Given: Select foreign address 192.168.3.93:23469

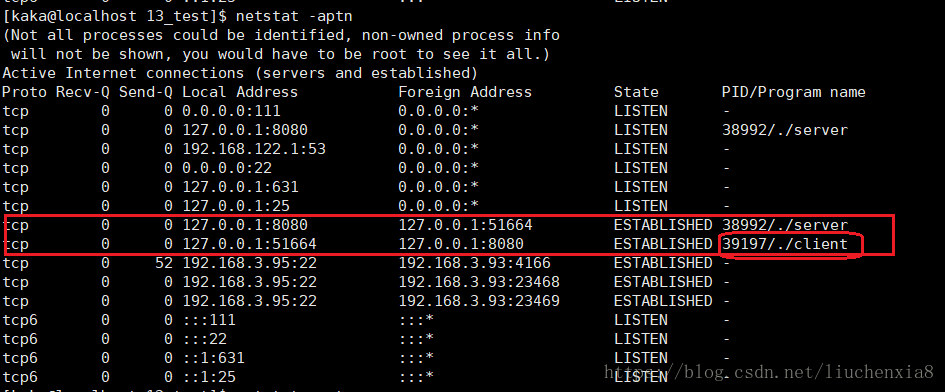Looking at the screenshot, I should (x=479, y=300).
